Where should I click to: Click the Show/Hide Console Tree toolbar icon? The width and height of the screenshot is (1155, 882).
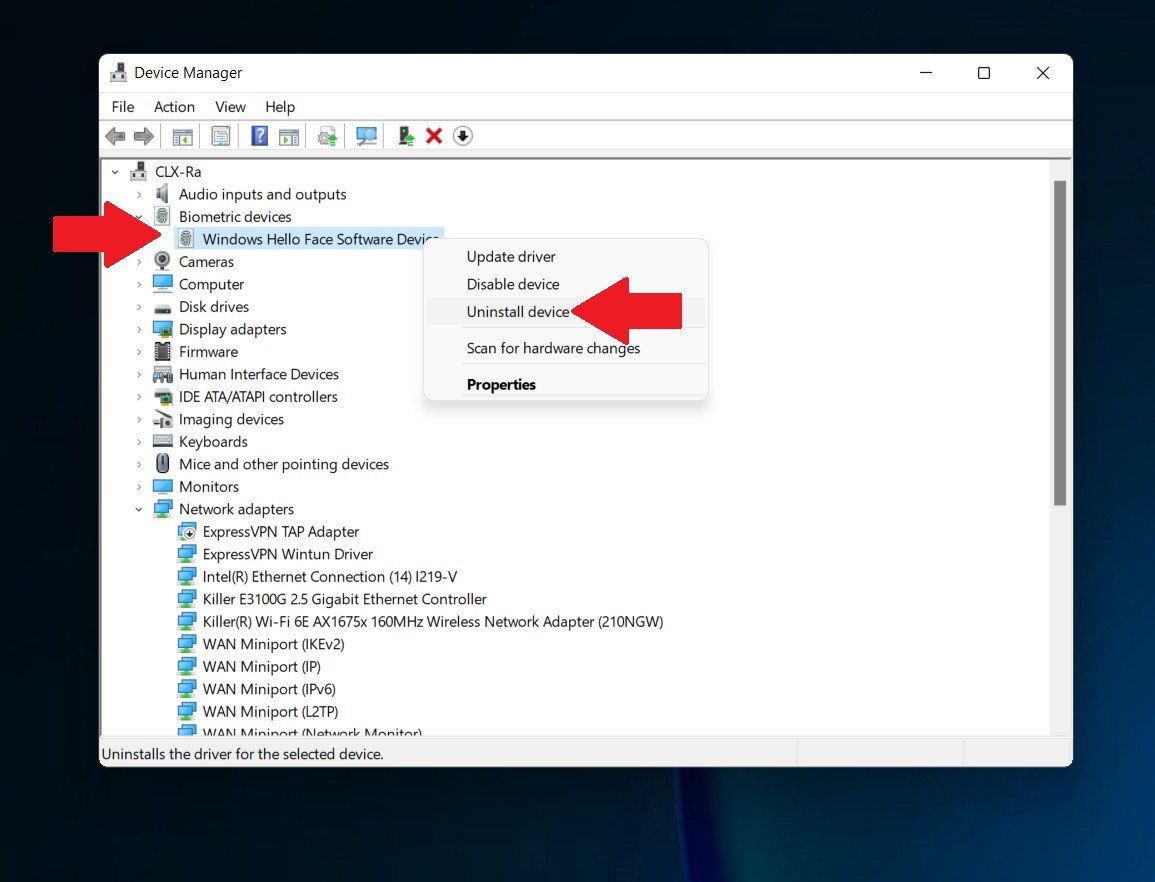pos(182,135)
